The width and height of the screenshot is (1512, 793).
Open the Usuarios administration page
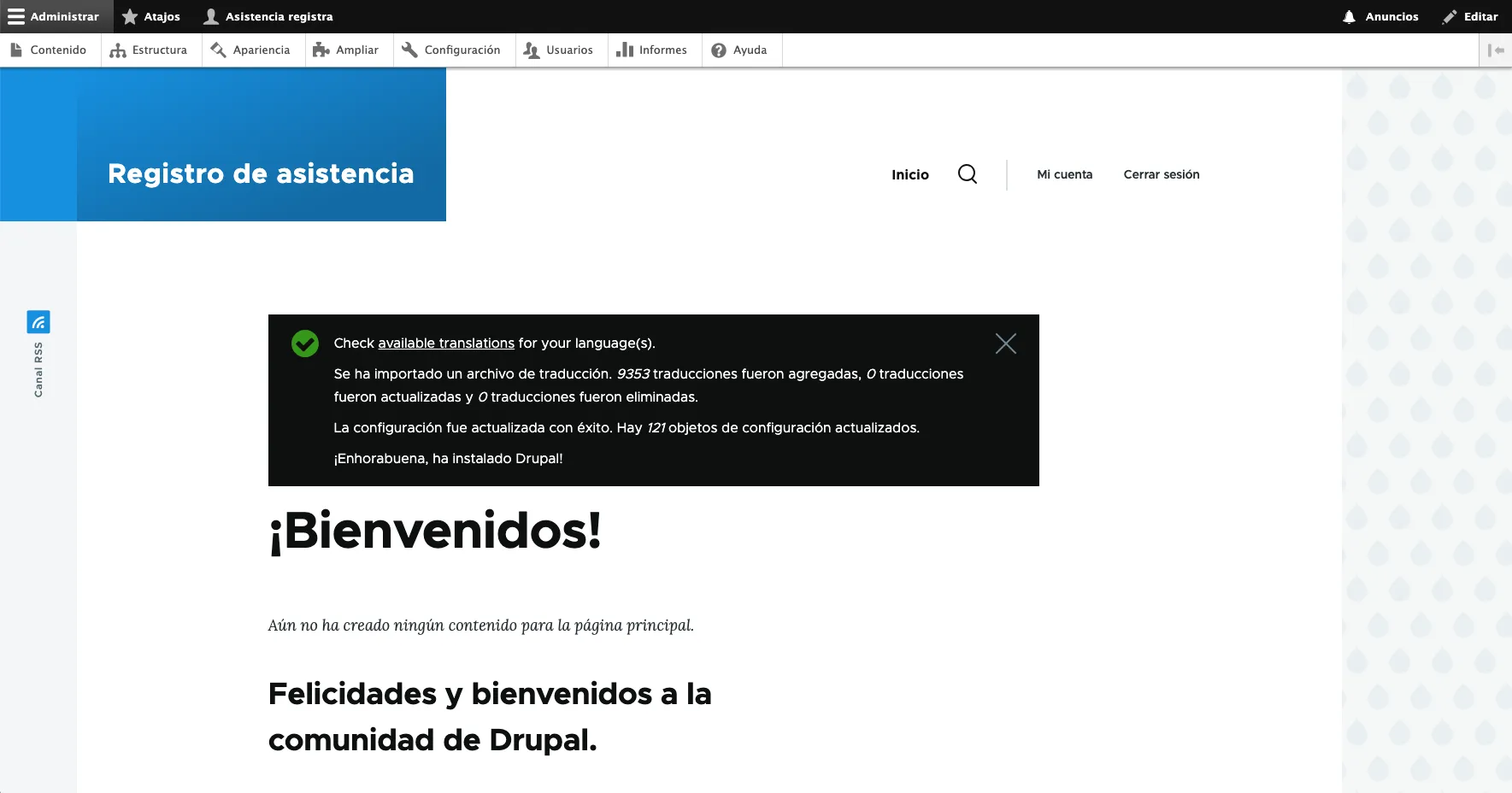(x=559, y=50)
